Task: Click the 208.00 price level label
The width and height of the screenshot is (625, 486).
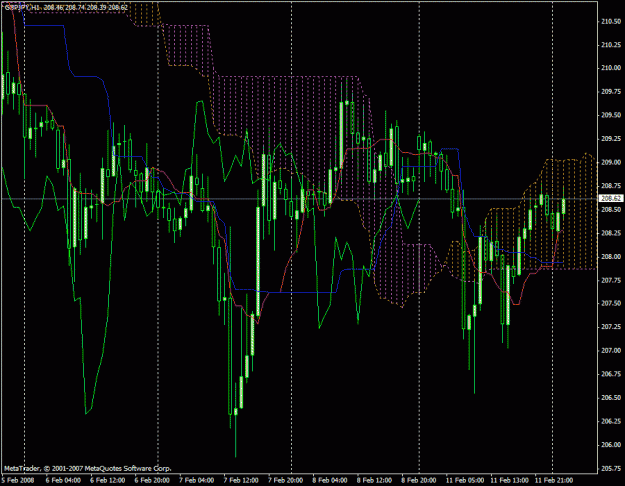Action: (x=610, y=256)
